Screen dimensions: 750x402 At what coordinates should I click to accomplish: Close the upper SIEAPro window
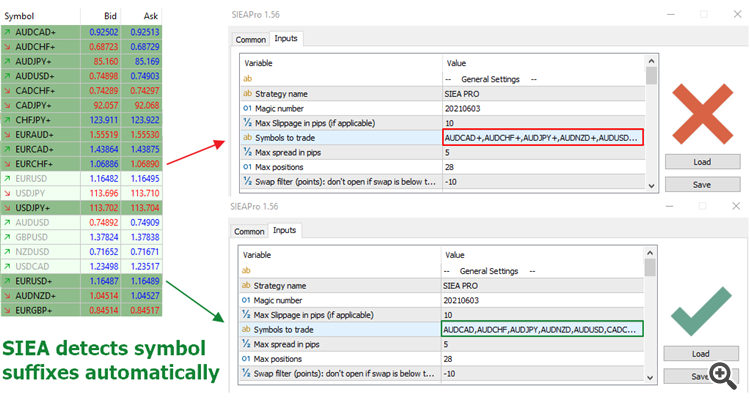pyautogui.click(x=737, y=14)
